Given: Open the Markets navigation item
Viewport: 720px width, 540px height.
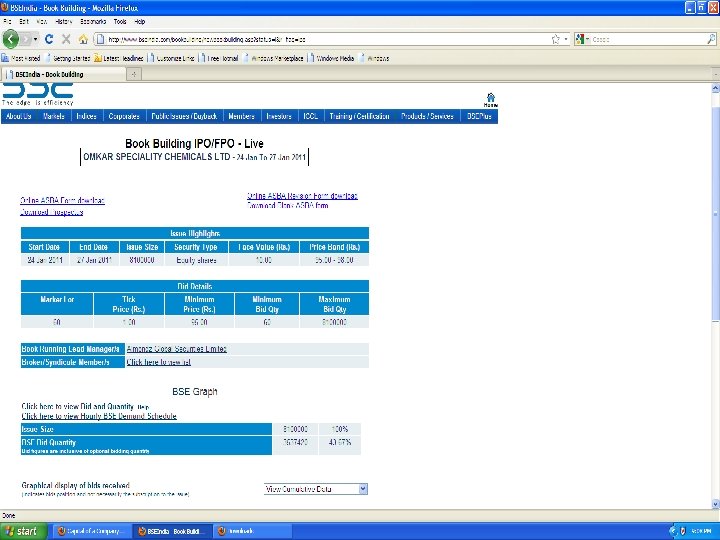Looking at the screenshot, I should tap(54, 116).
